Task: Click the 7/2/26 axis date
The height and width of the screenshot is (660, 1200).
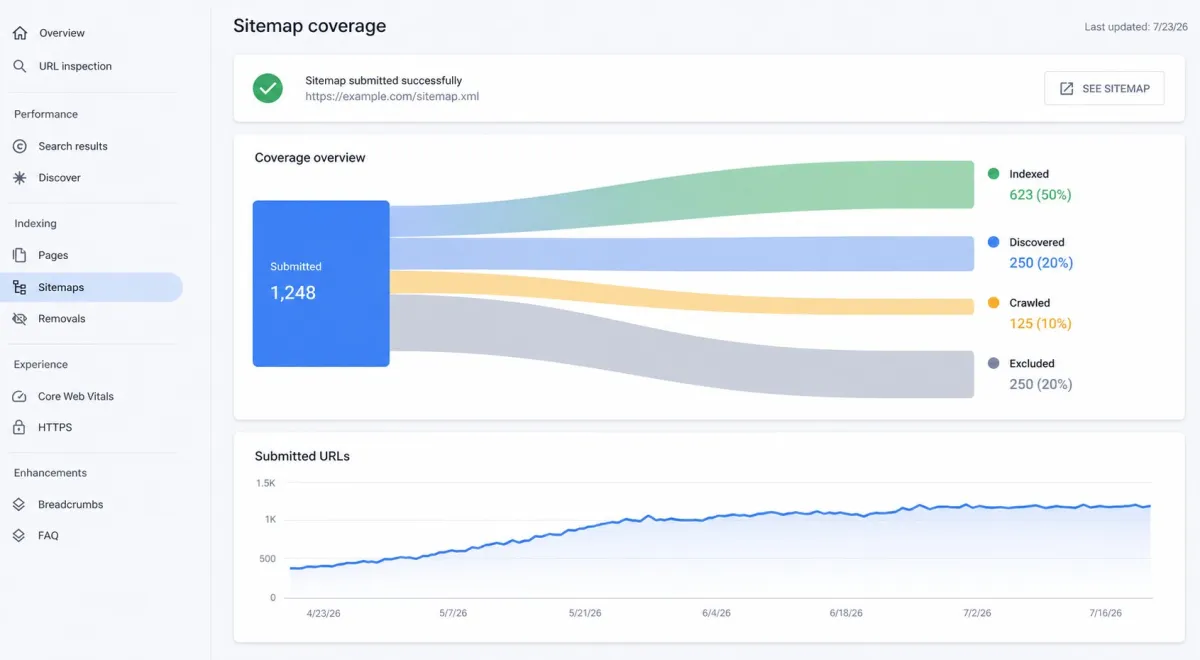Action: (977, 613)
